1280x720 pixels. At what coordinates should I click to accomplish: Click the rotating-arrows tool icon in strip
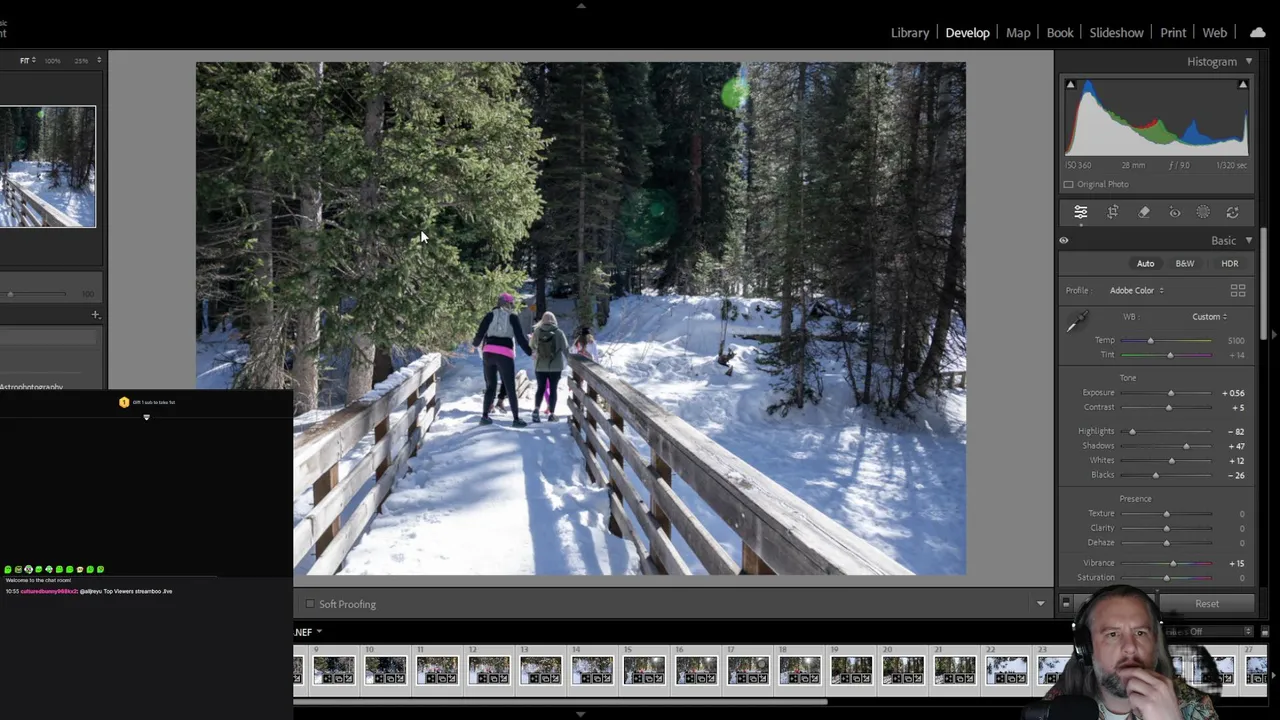[x=1233, y=212]
